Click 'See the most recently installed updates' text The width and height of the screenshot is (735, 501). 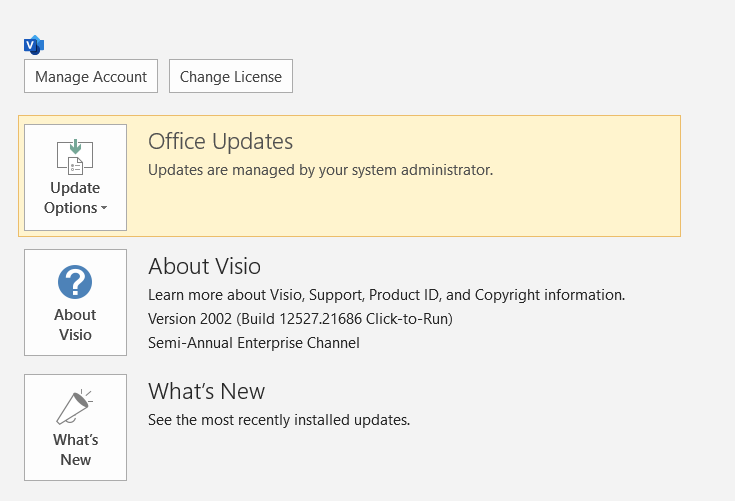(279, 420)
